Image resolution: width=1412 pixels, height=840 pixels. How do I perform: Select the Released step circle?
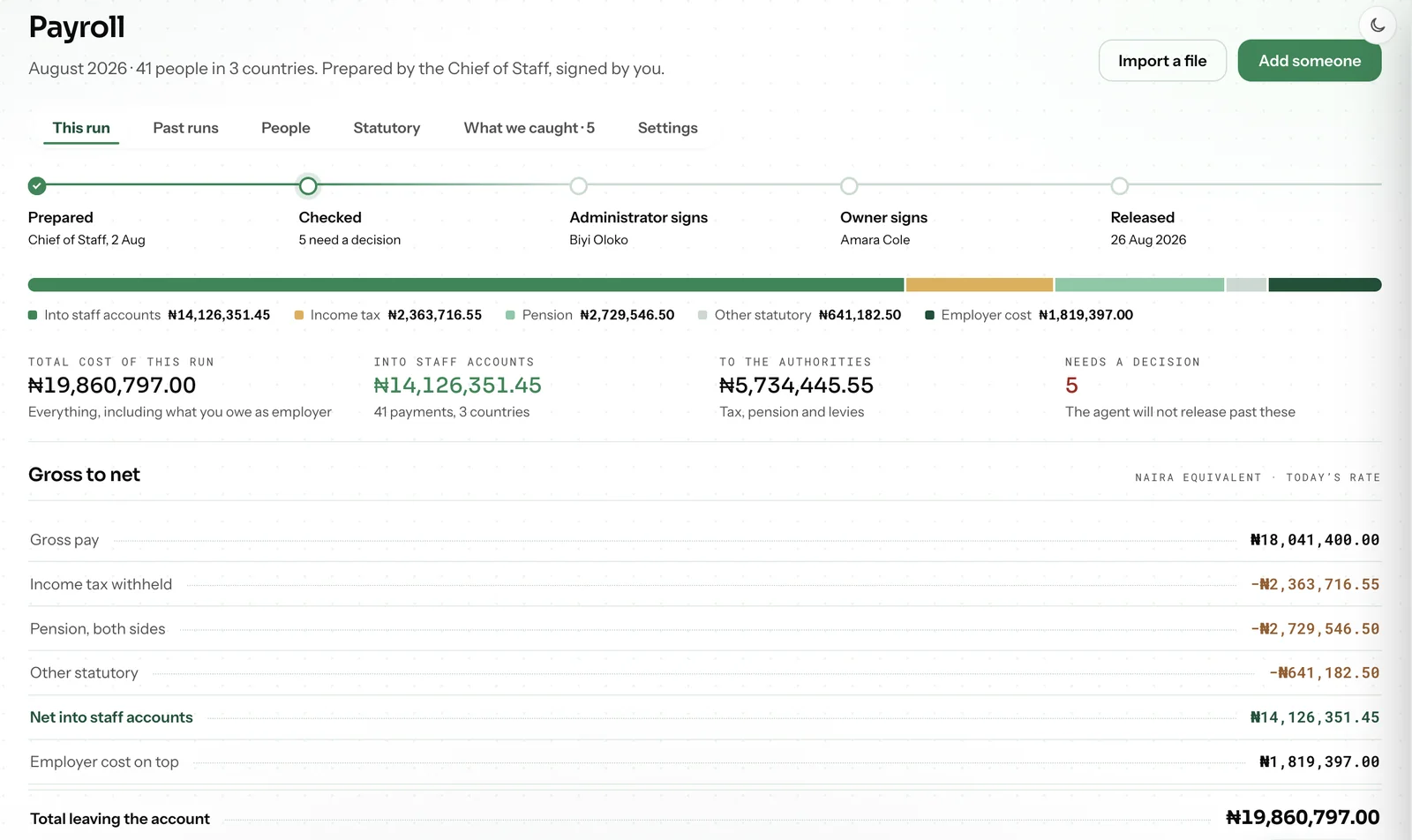pos(1120,185)
